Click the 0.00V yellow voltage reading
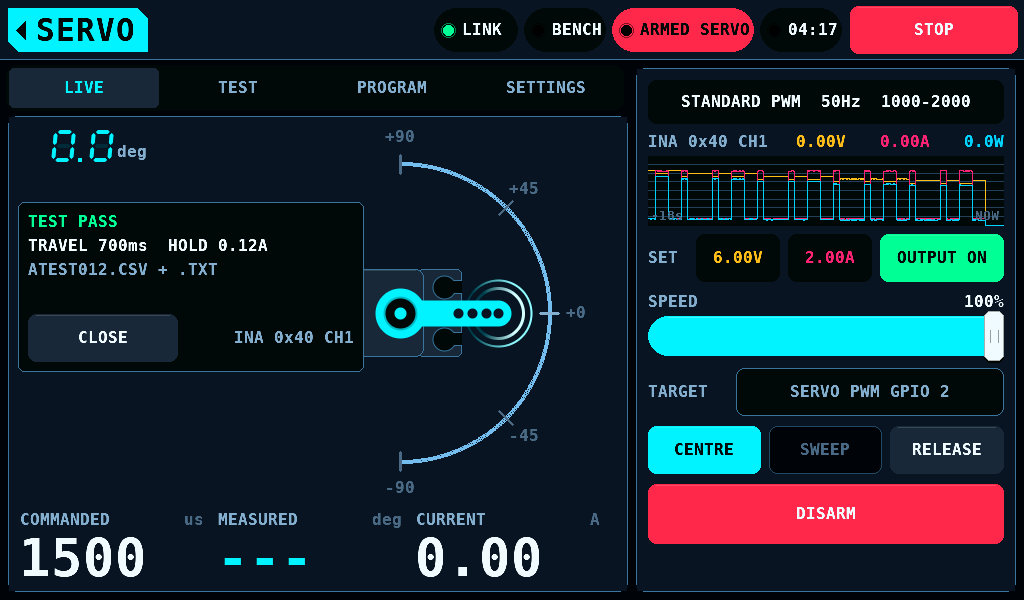Image resolution: width=1024 pixels, height=600 pixels. [x=820, y=142]
